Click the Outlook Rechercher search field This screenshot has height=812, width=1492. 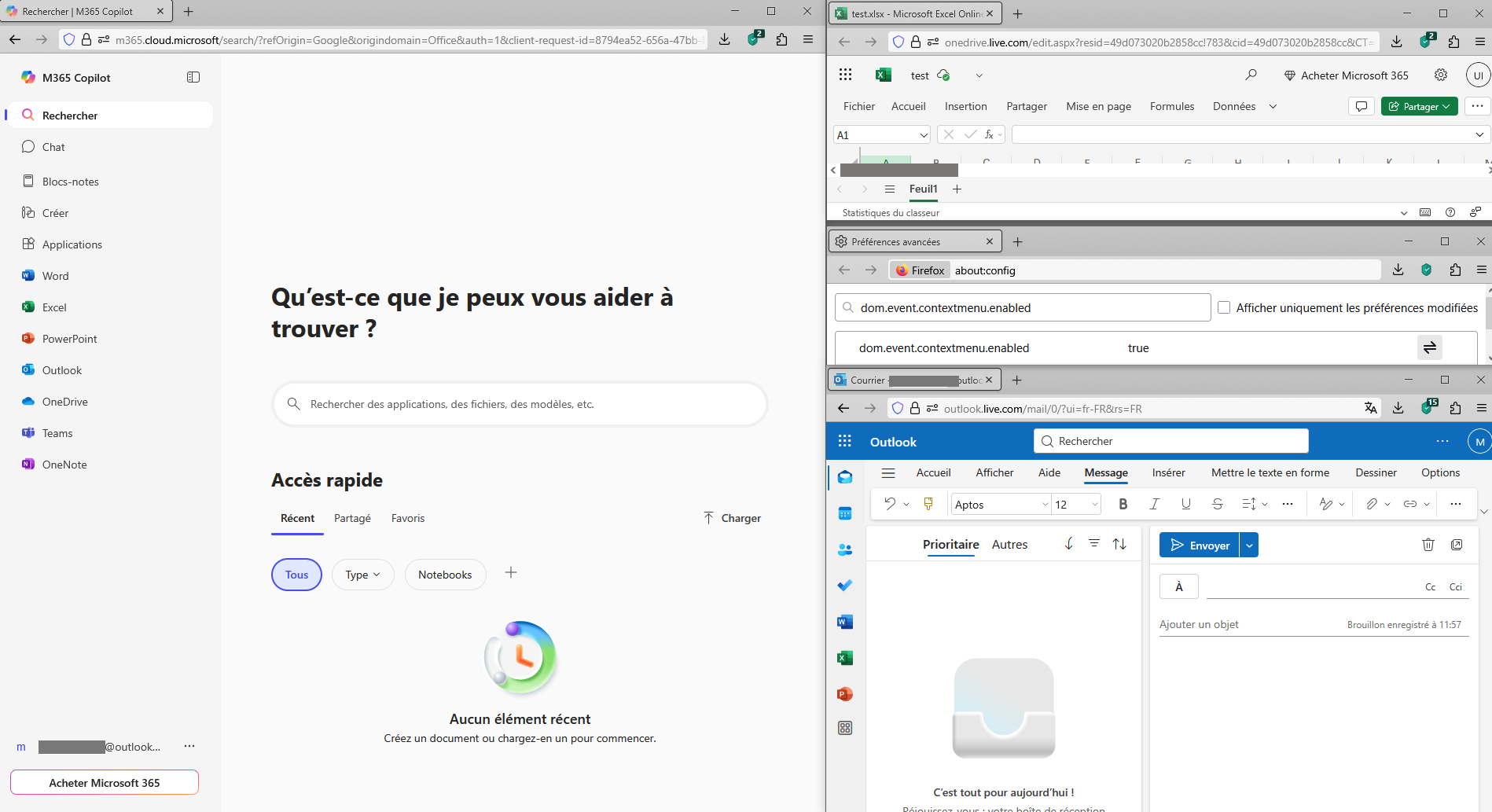click(x=1171, y=441)
